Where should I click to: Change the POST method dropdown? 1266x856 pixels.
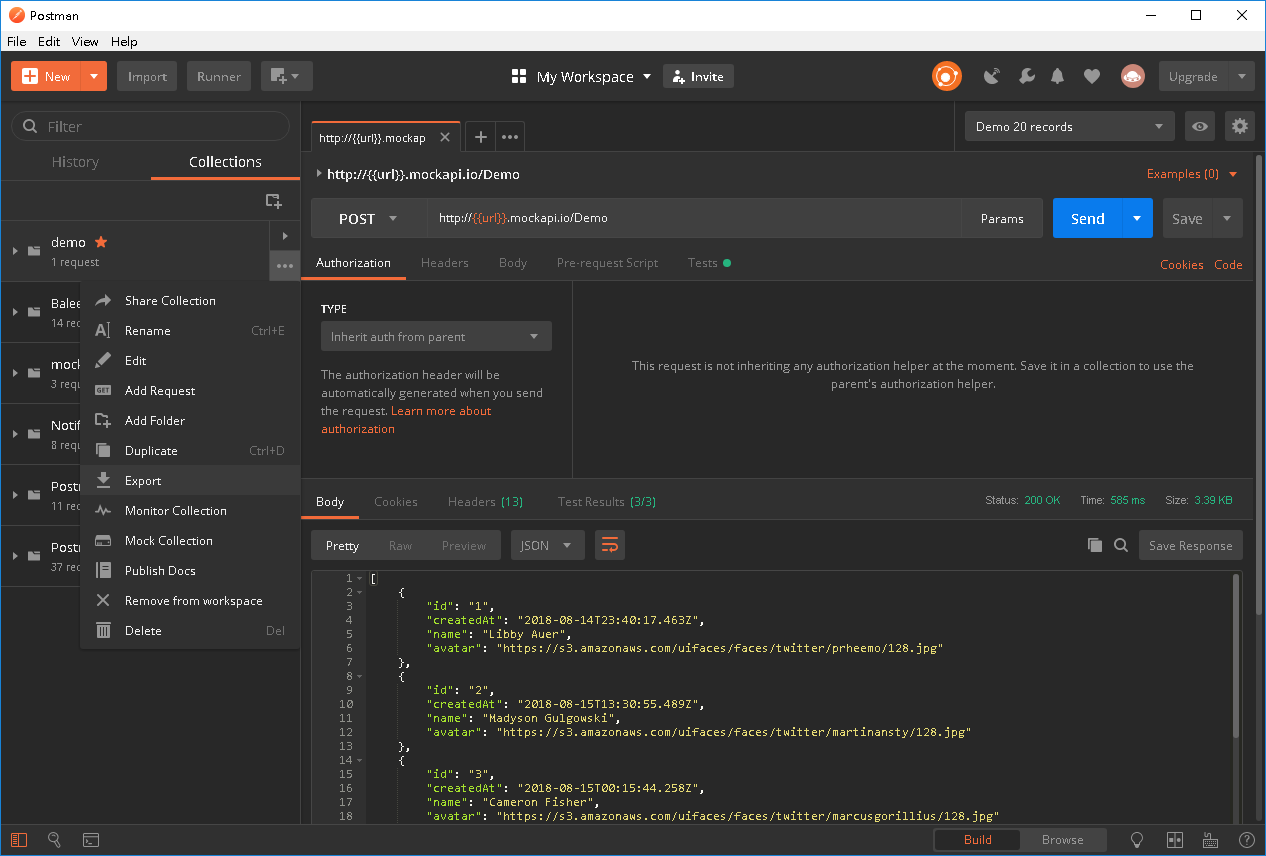tap(369, 218)
